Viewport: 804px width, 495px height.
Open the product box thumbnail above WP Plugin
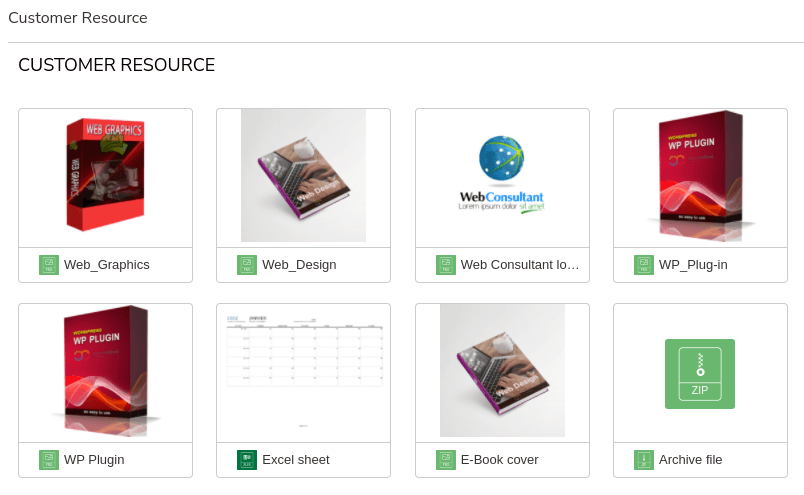[x=105, y=372]
